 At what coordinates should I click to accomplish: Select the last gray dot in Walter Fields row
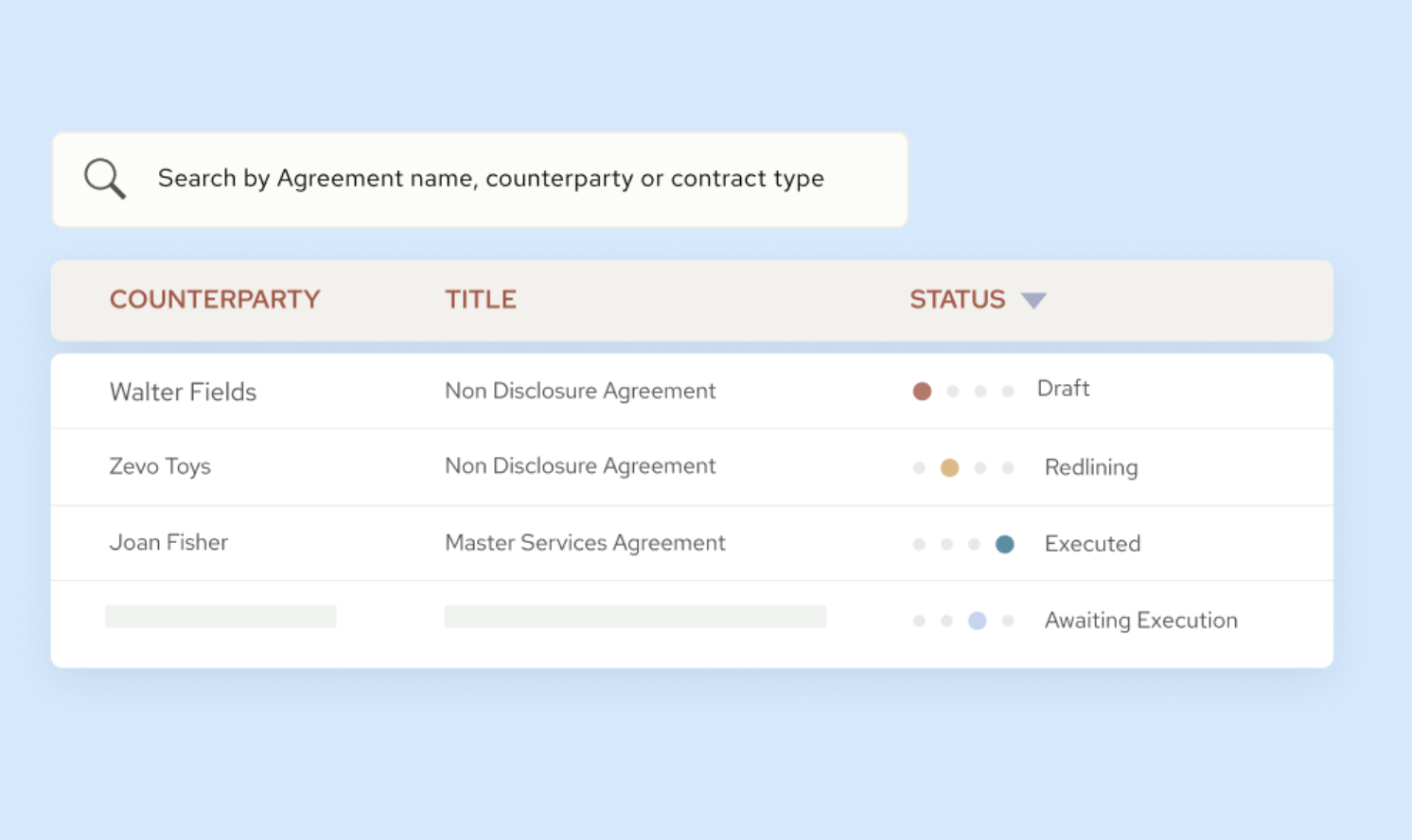tap(1007, 391)
